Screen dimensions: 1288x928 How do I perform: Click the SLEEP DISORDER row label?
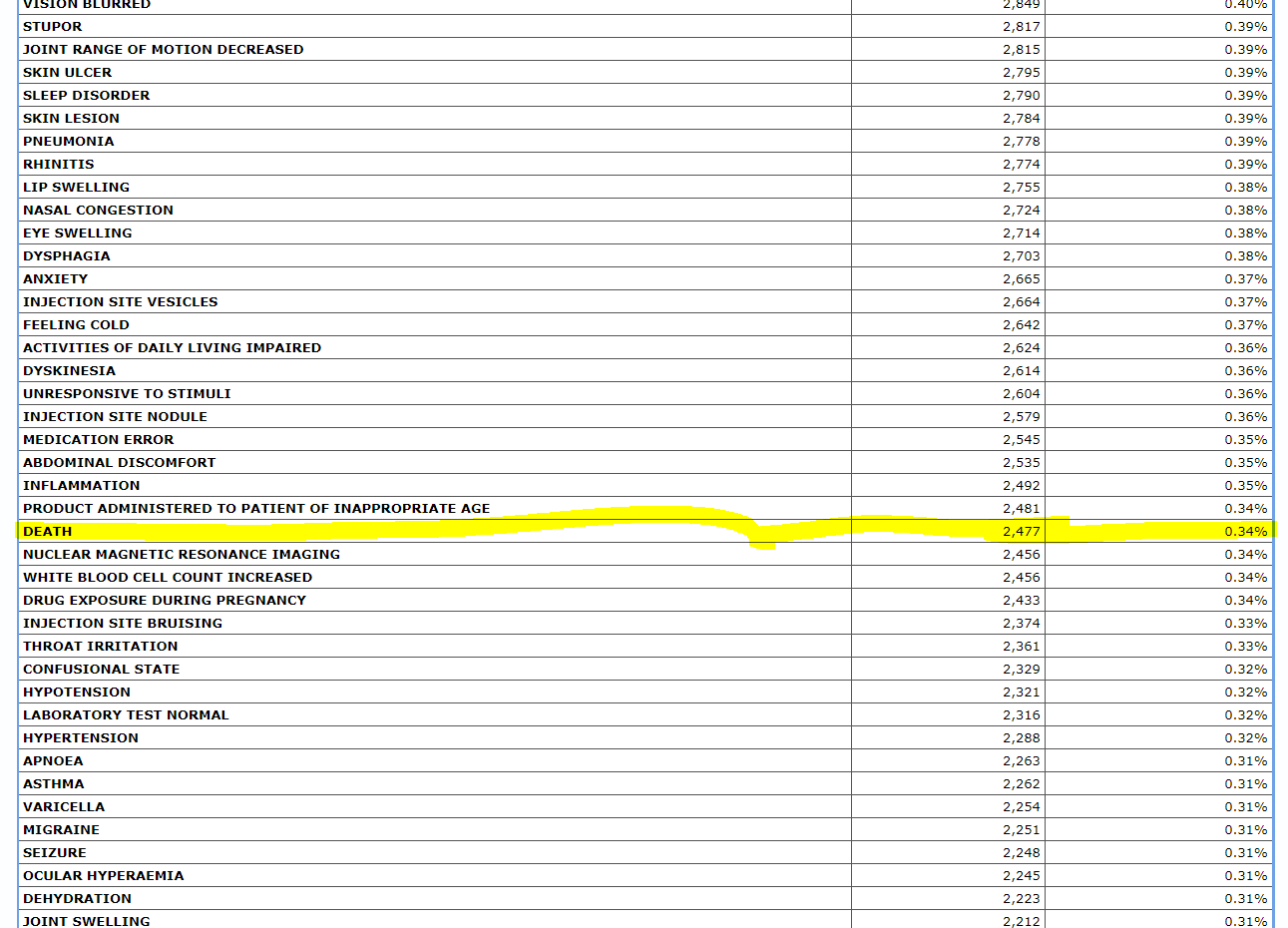click(x=87, y=96)
